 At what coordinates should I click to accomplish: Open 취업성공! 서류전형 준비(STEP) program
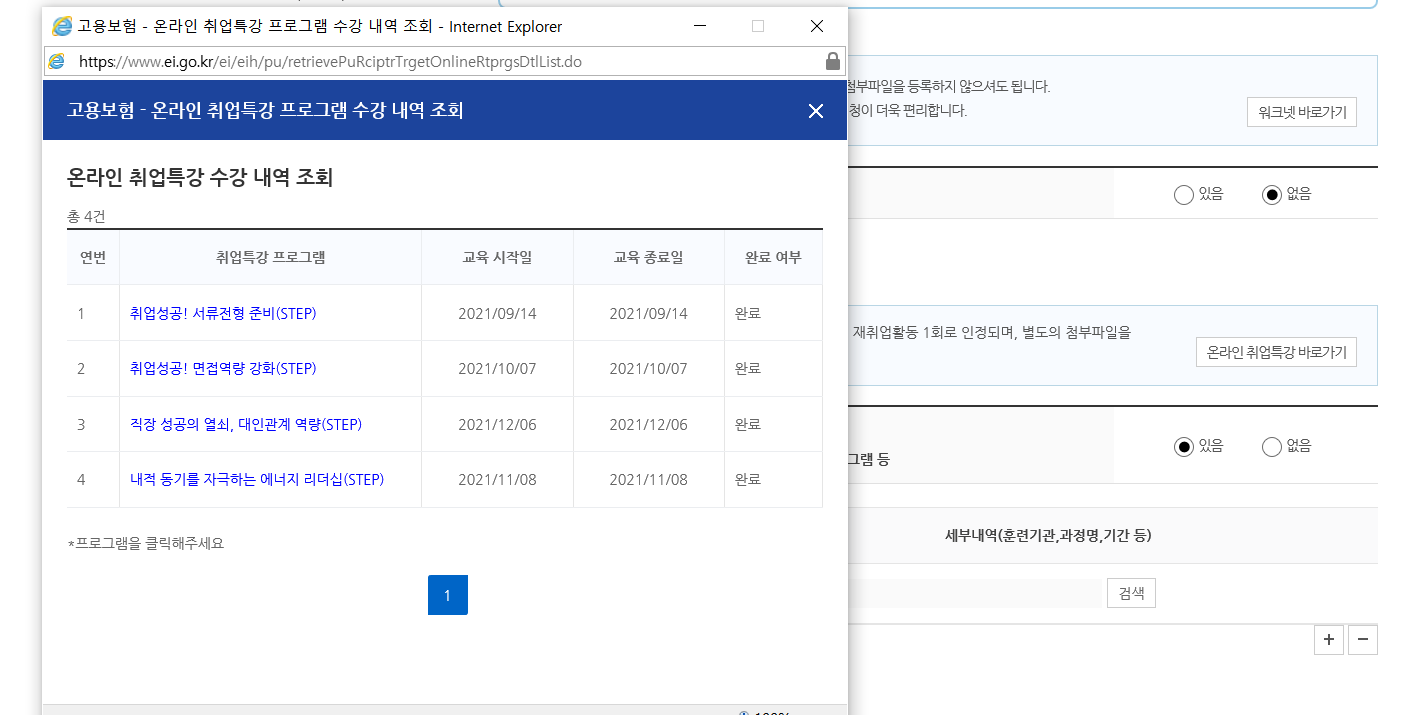[223, 313]
